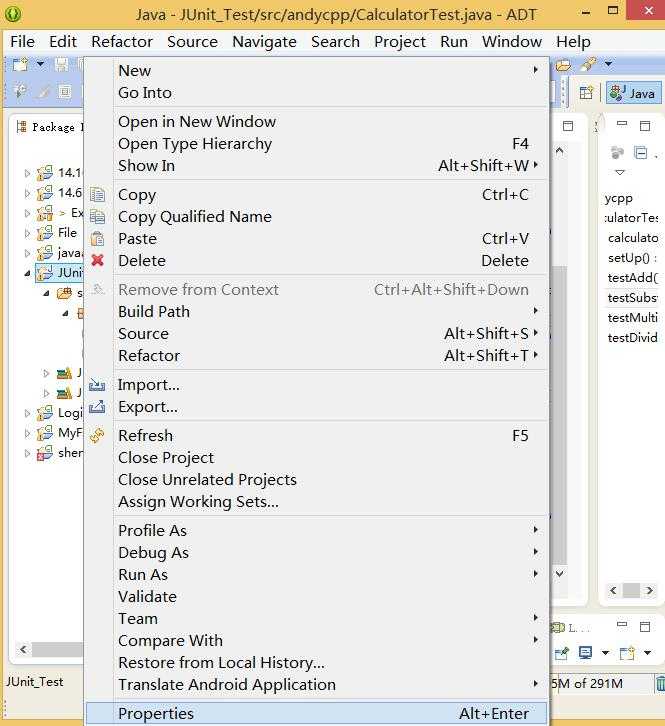Click the editor scroll-down arrow
This screenshot has height=726, width=665.
(559, 574)
